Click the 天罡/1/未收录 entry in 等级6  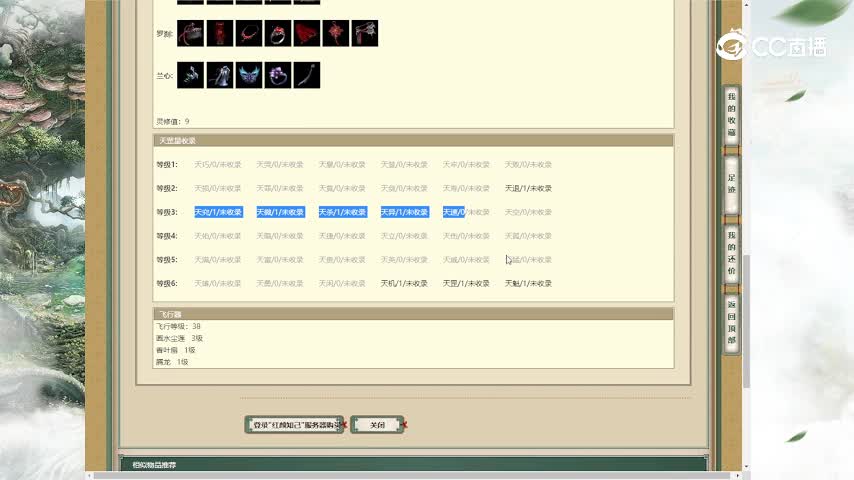pyautogui.click(x=466, y=284)
